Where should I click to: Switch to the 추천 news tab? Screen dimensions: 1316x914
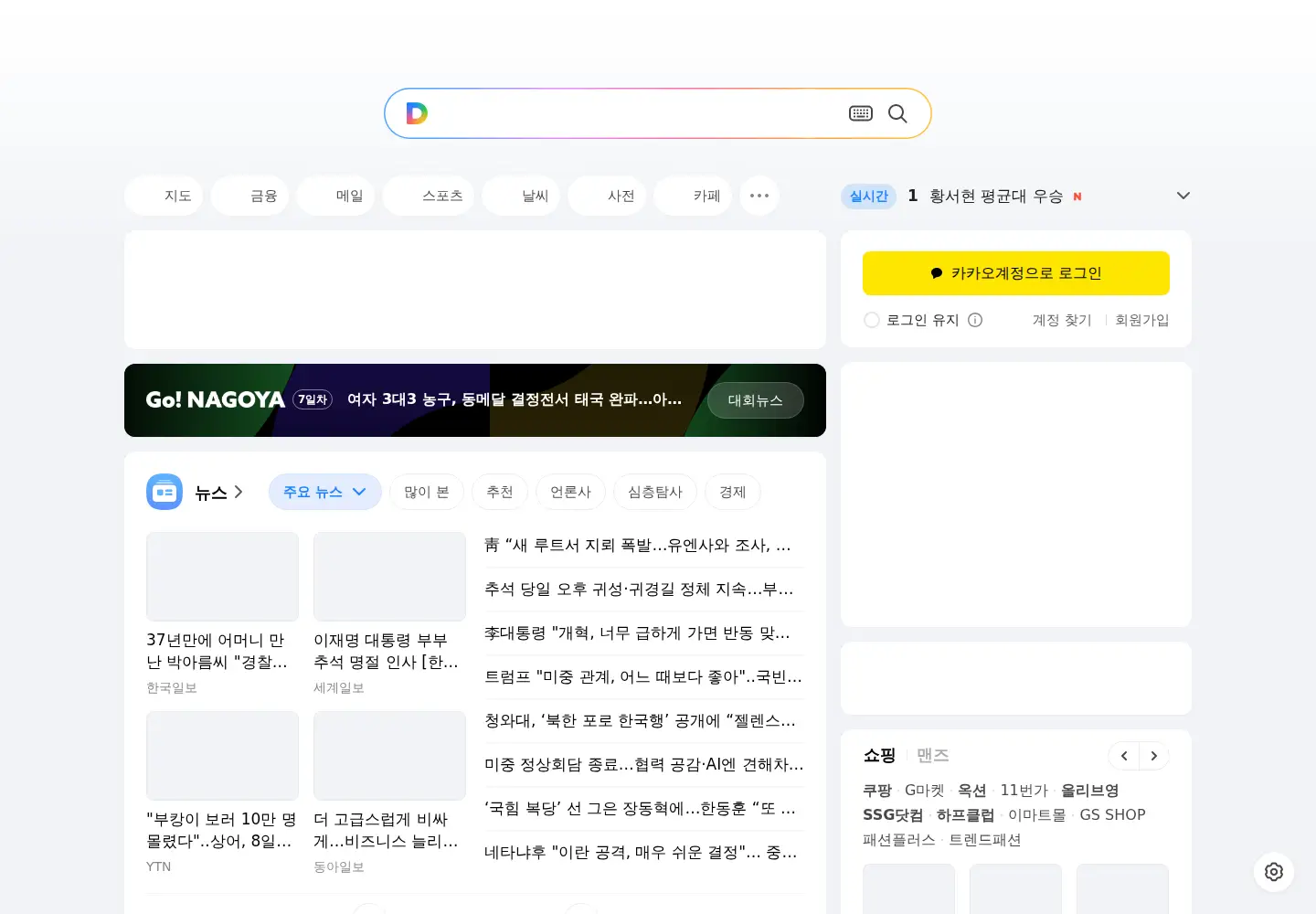point(500,492)
